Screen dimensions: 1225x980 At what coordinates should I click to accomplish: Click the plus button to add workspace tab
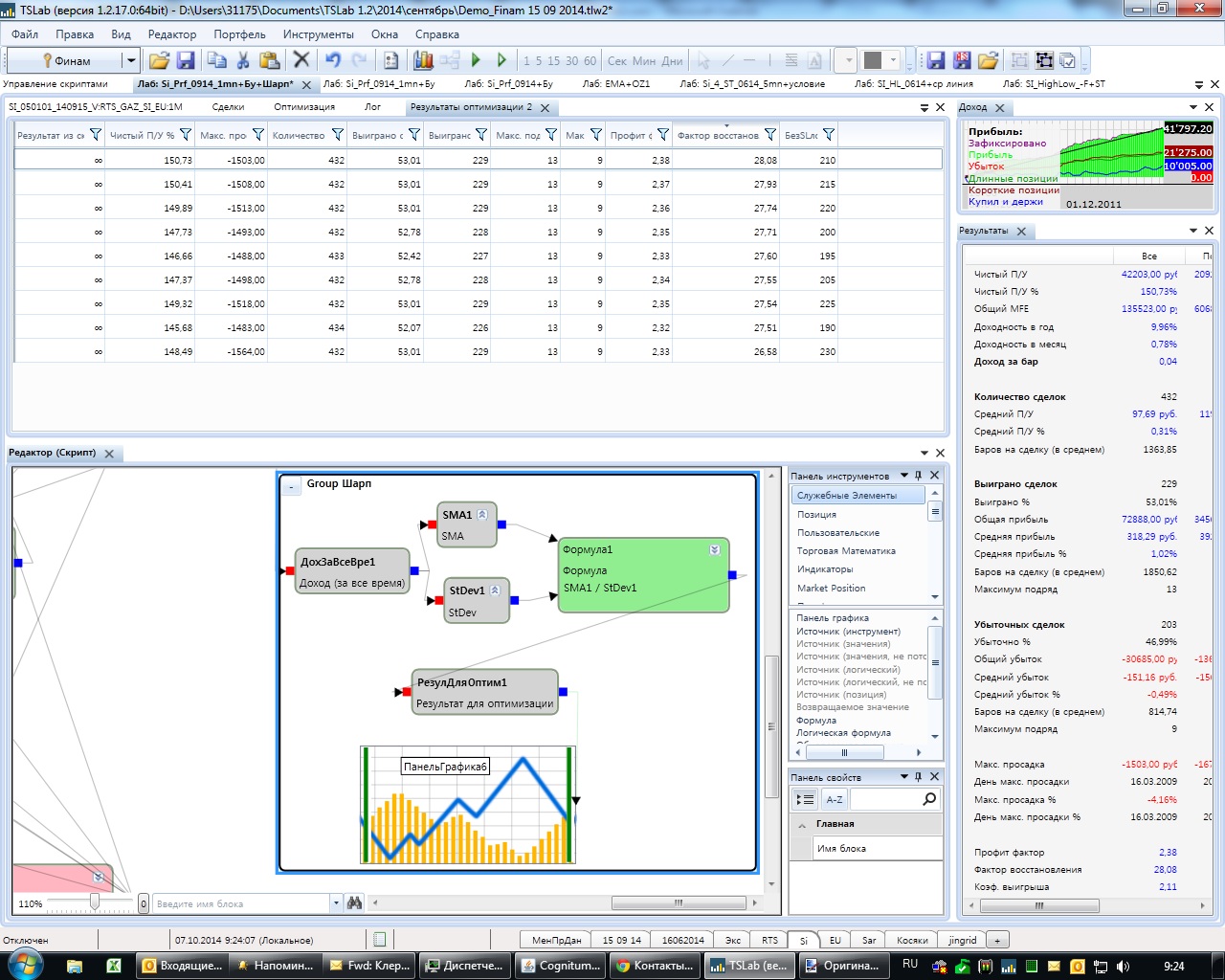click(x=997, y=940)
